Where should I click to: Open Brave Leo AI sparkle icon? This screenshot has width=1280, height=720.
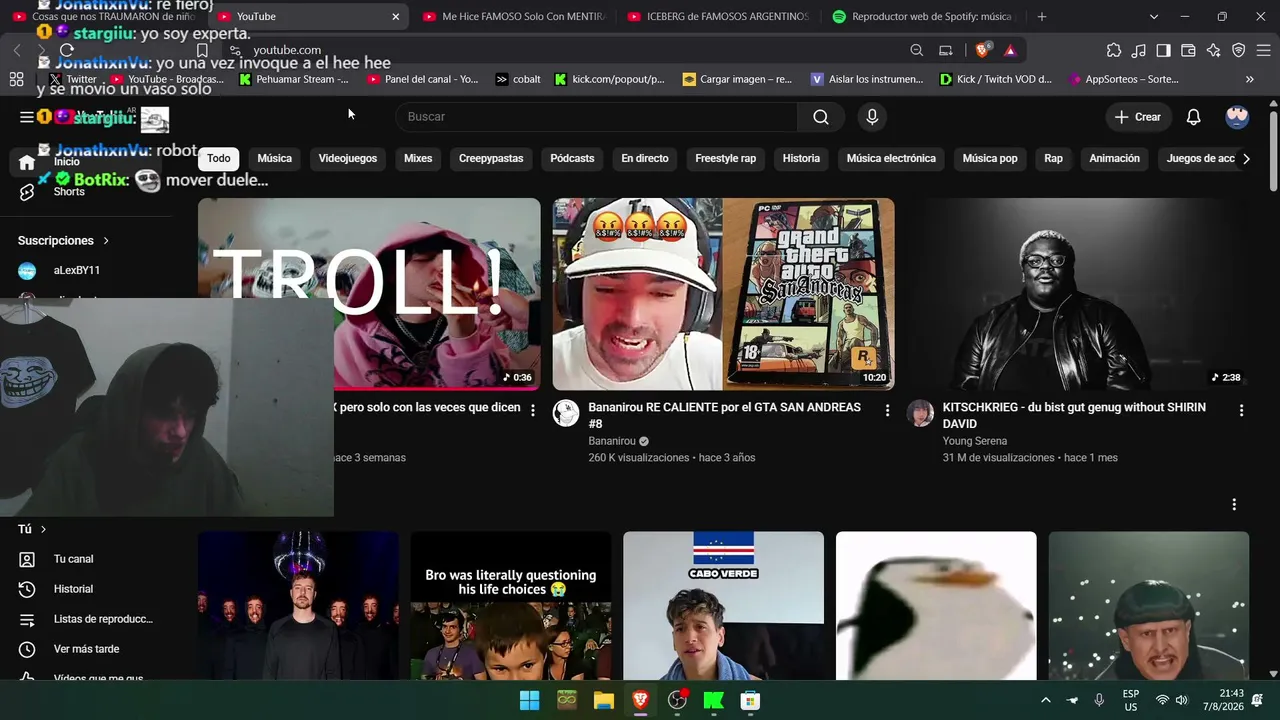coord(1214,50)
